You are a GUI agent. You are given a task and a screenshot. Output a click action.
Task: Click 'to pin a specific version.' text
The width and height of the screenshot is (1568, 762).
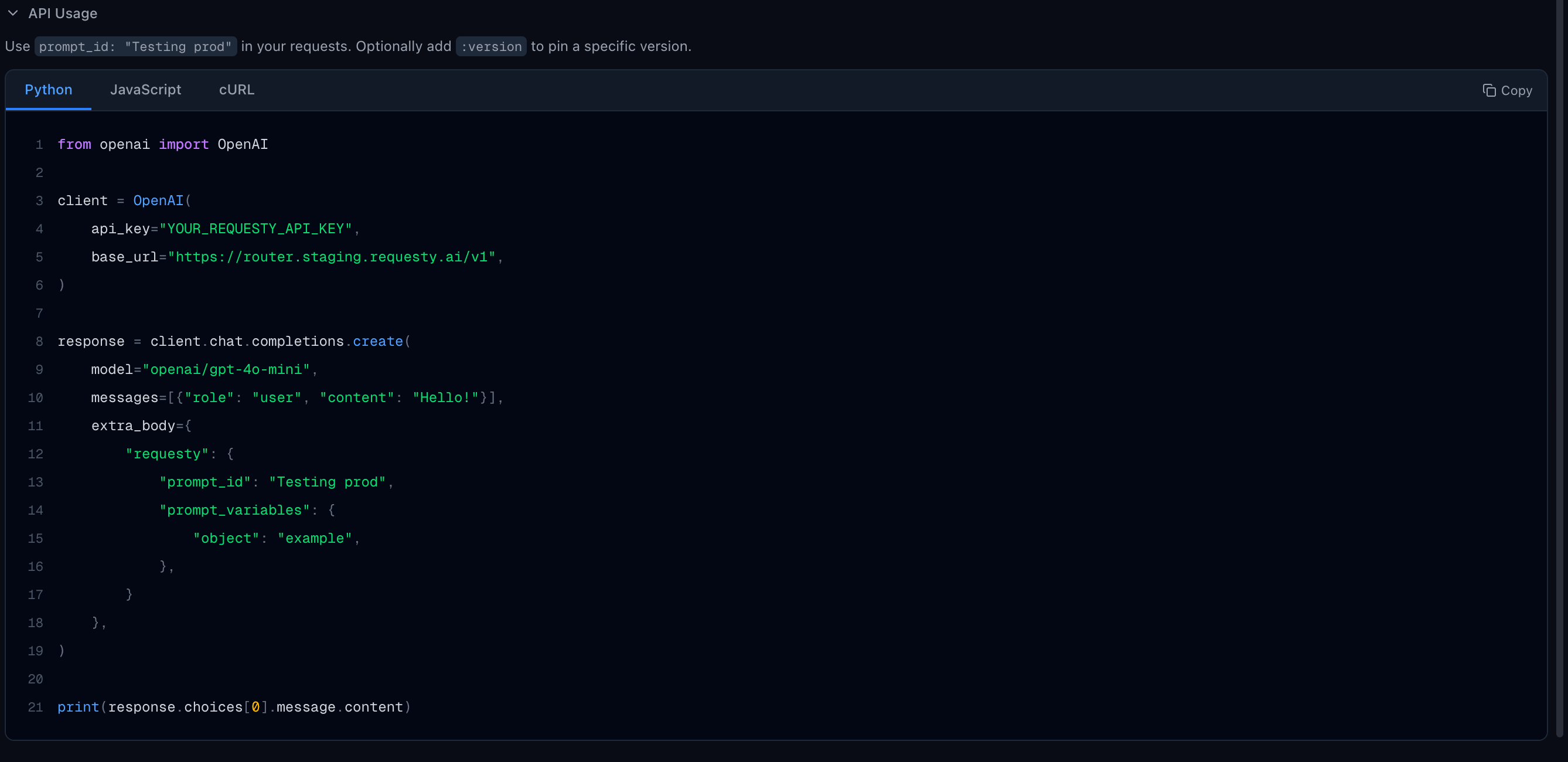[611, 46]
